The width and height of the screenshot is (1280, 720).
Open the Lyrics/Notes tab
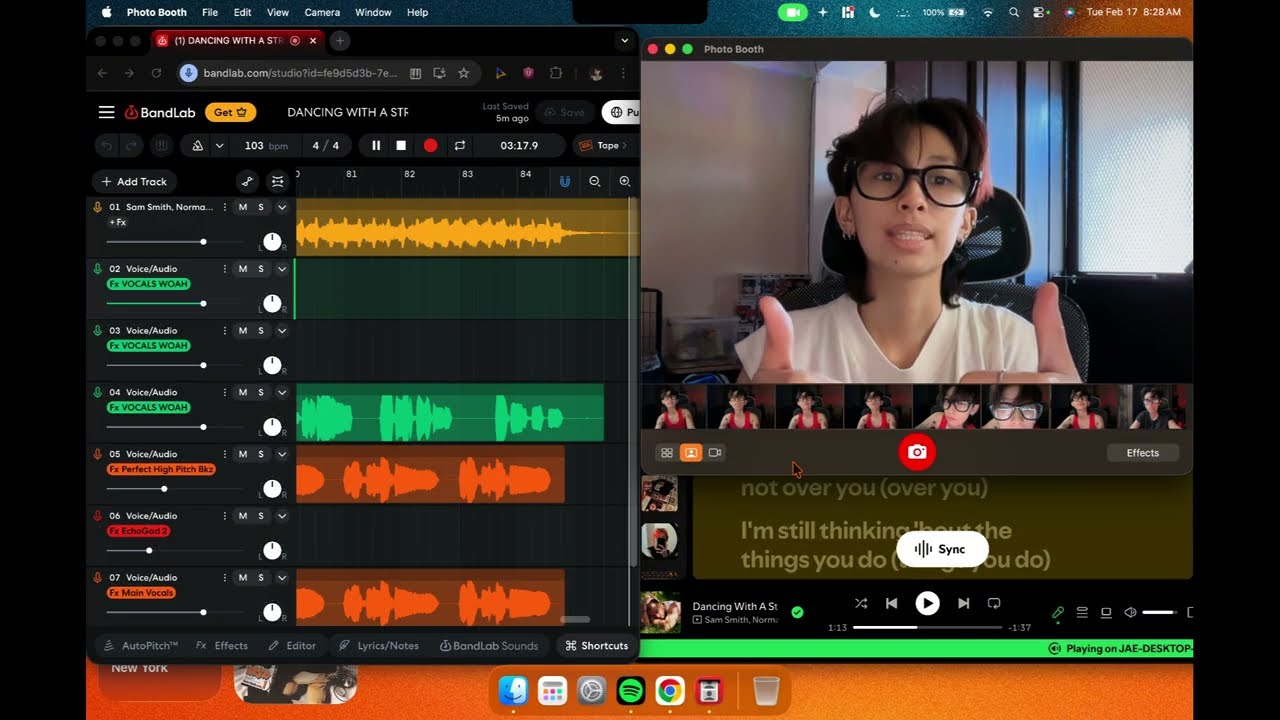[x=379, y=646]
